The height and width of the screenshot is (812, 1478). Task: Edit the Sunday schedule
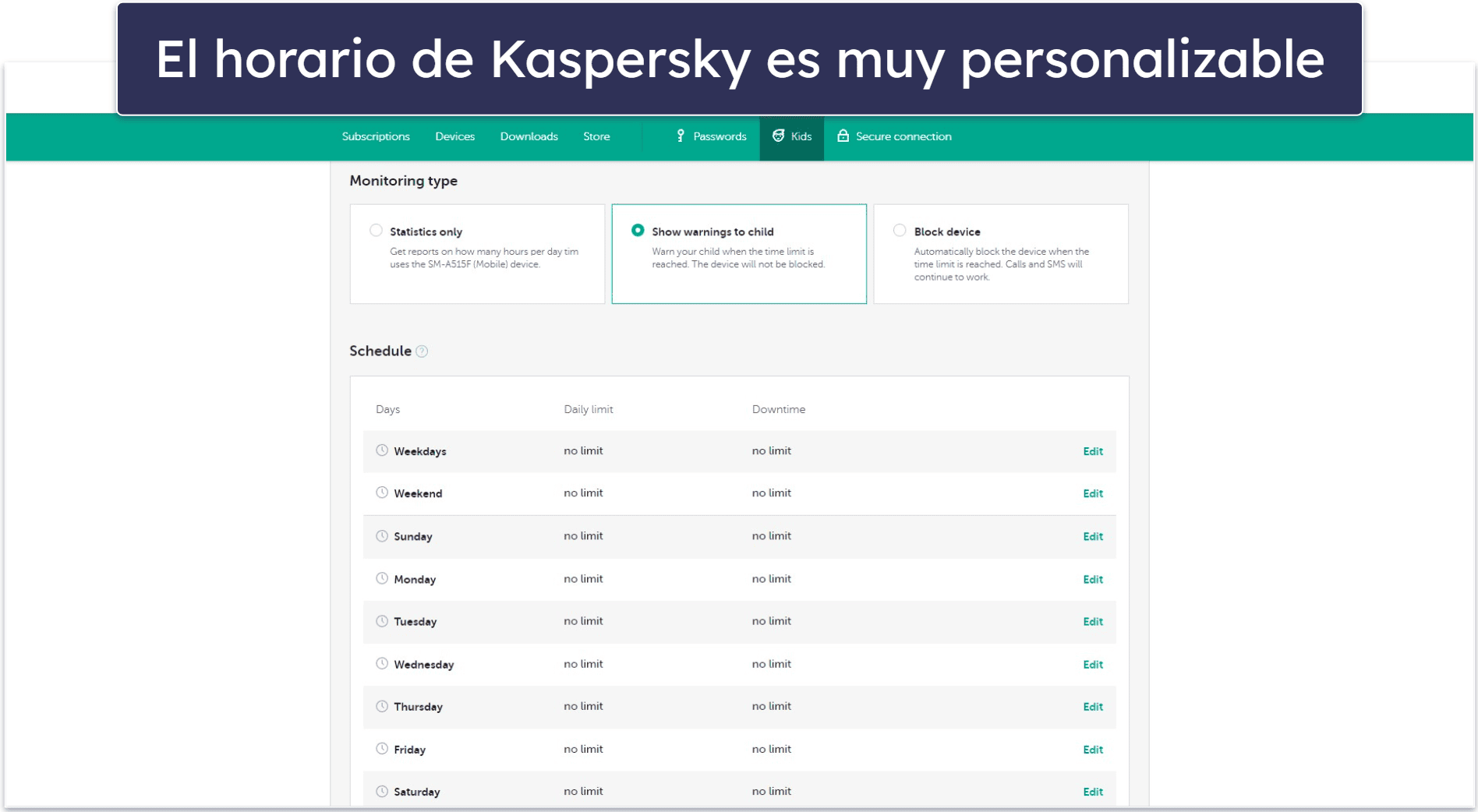(1093, 536)
